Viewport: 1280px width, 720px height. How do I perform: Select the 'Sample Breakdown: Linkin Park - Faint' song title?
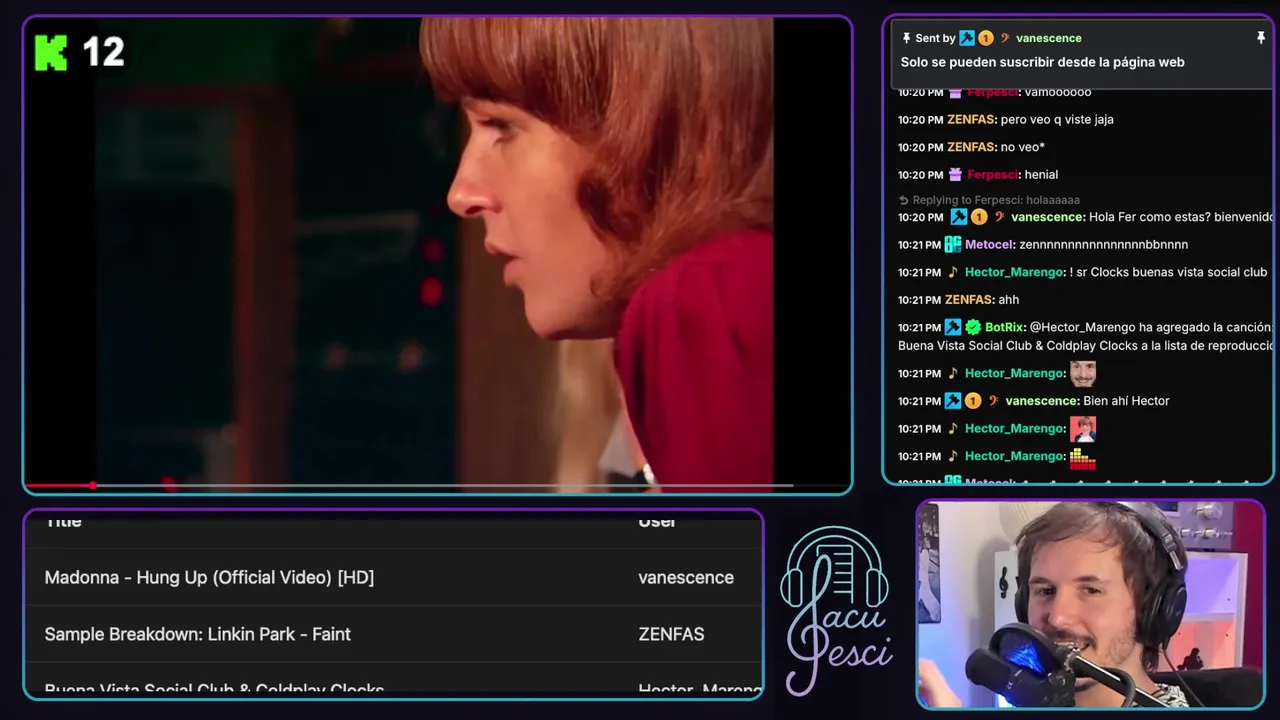click(198, 634)
